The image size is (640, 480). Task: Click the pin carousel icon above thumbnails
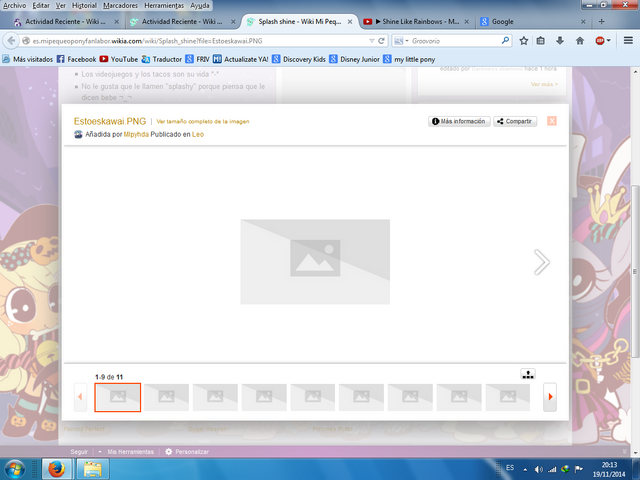[528, 374]
